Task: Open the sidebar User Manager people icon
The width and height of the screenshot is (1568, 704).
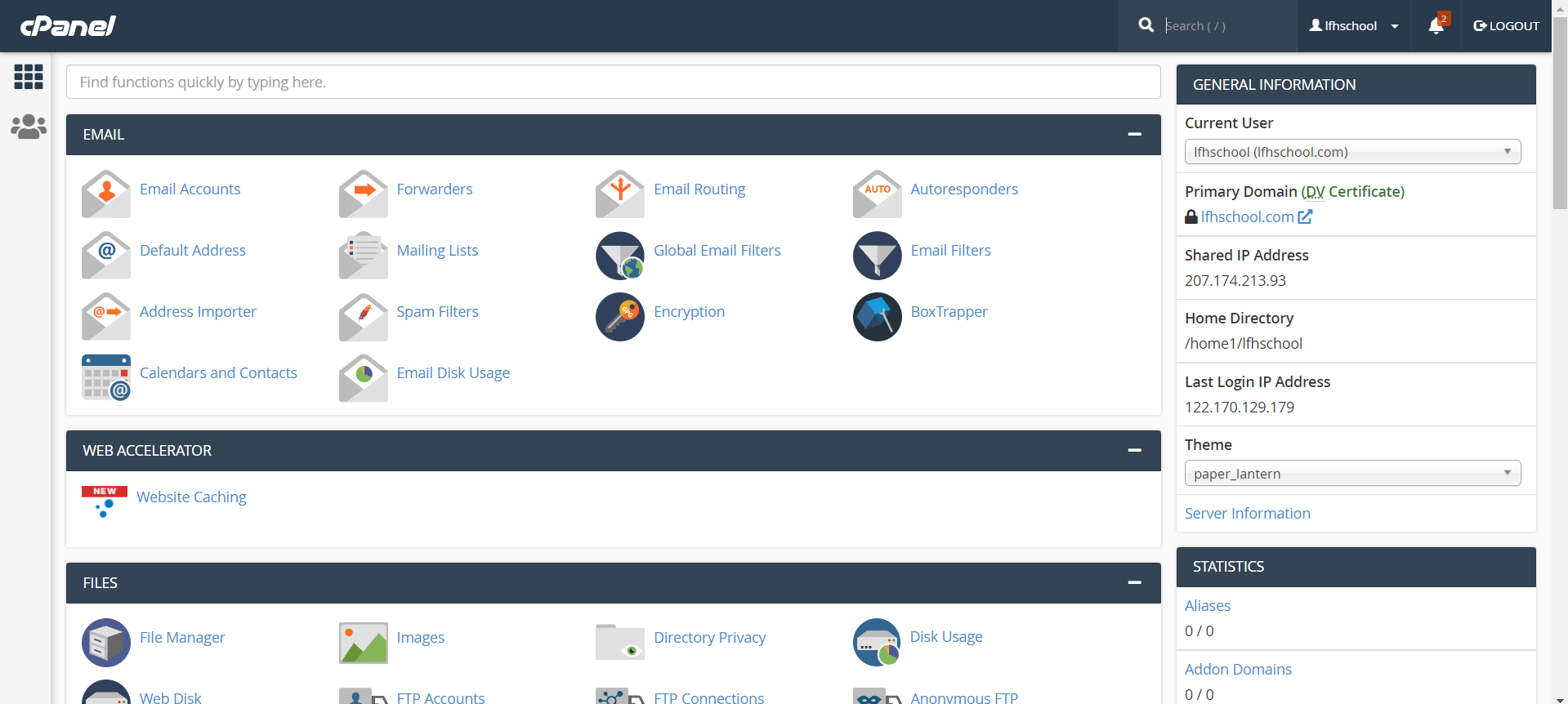Action: pyautogui.click(x=29, y=127)
